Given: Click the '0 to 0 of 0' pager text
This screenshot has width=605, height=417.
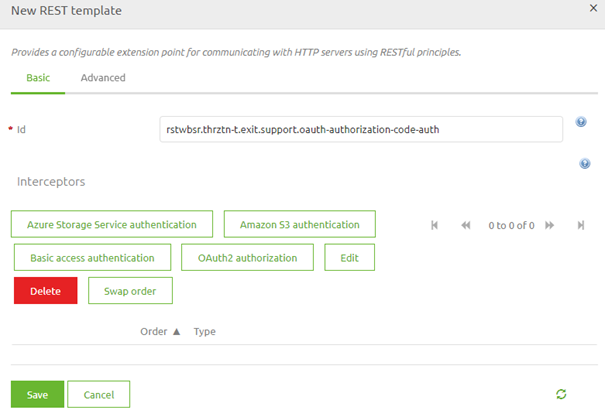Looking at the screenshot, I should click(x=511, y=225).
